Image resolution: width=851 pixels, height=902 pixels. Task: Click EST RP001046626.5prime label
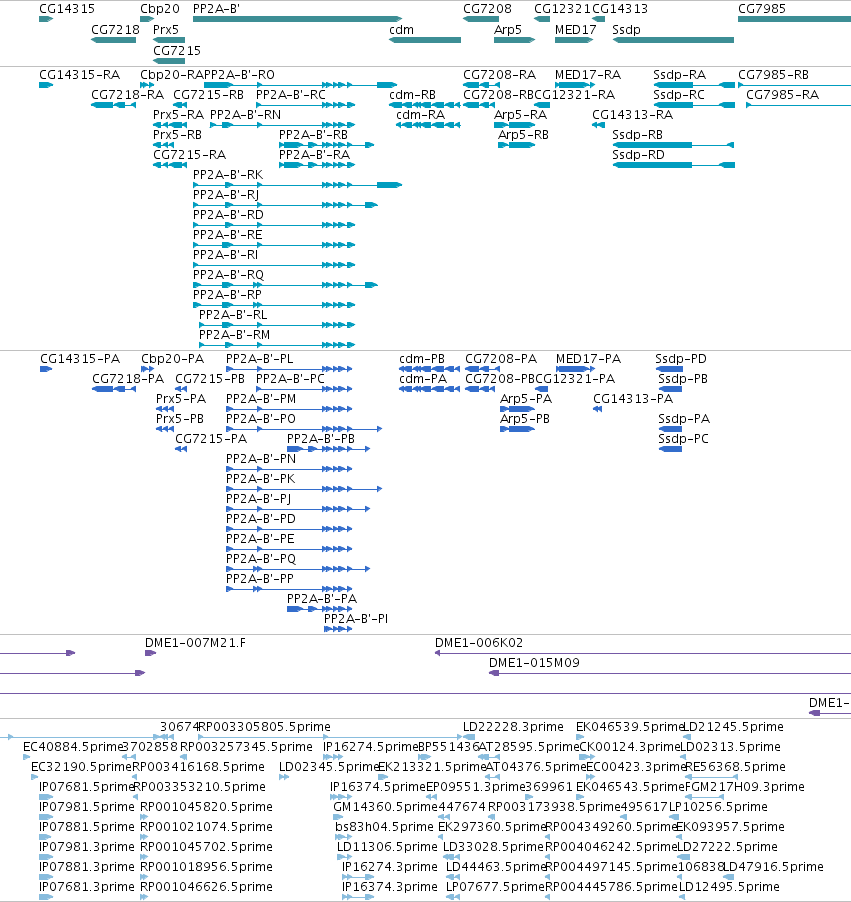click(x=207, y=886)
